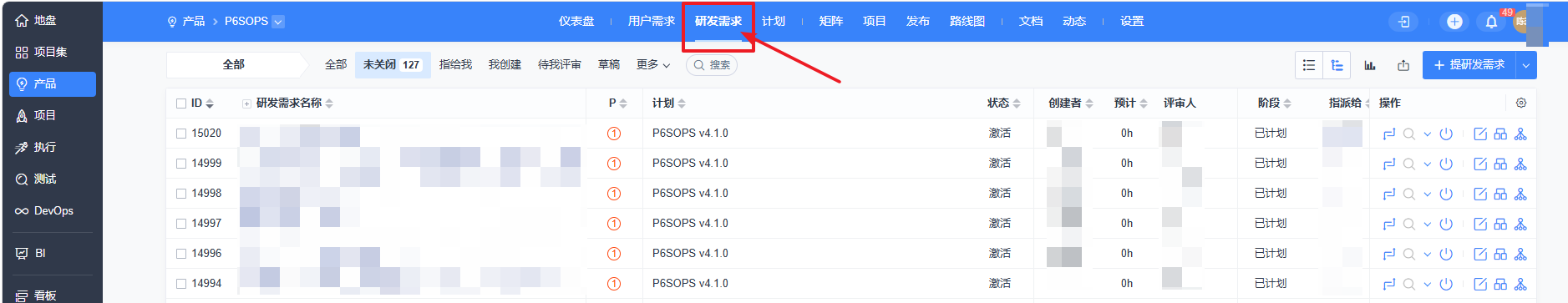Check the box for requirement 14998
The height and width of the screenshot is (303, 1568).
pos(181,194)
